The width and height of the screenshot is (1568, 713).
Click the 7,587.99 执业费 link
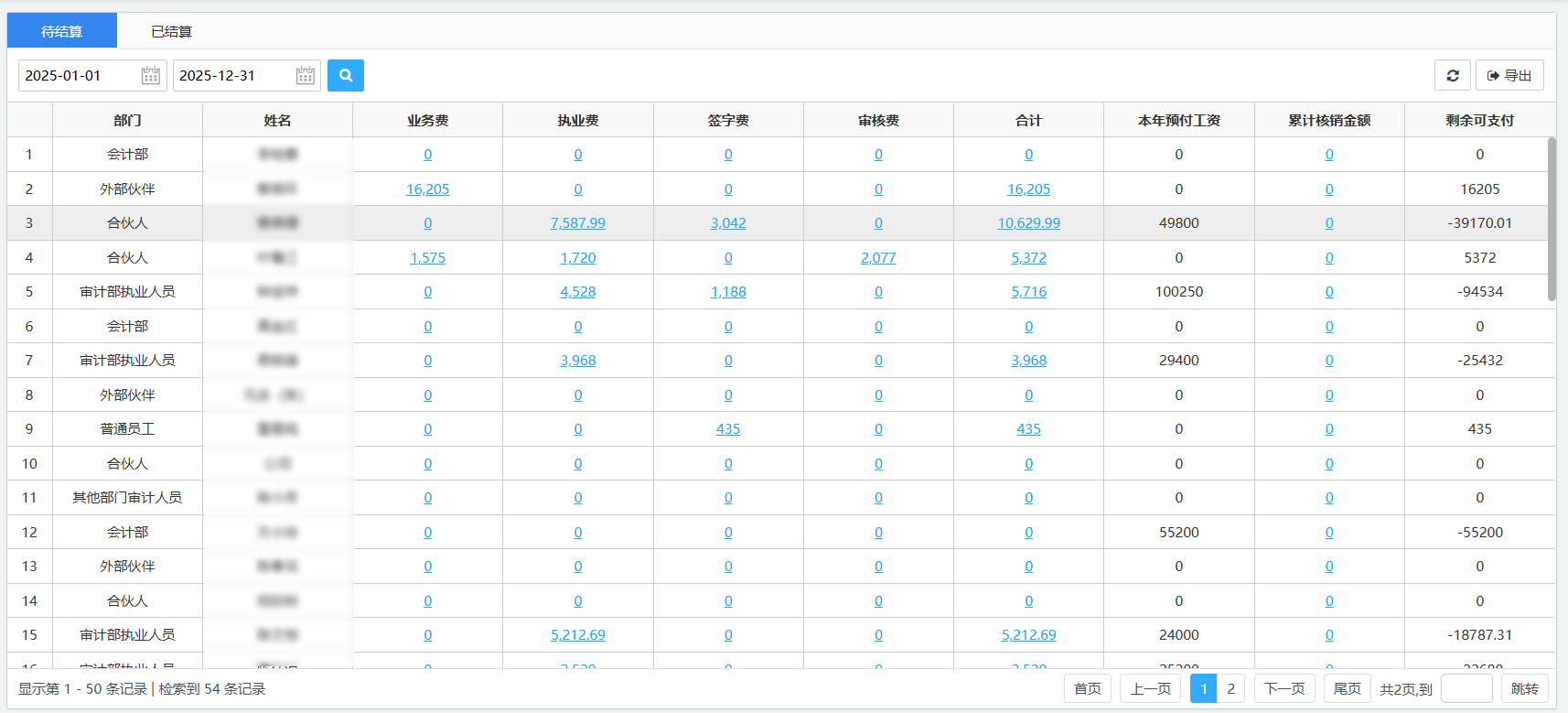click(x=577, y=223)
